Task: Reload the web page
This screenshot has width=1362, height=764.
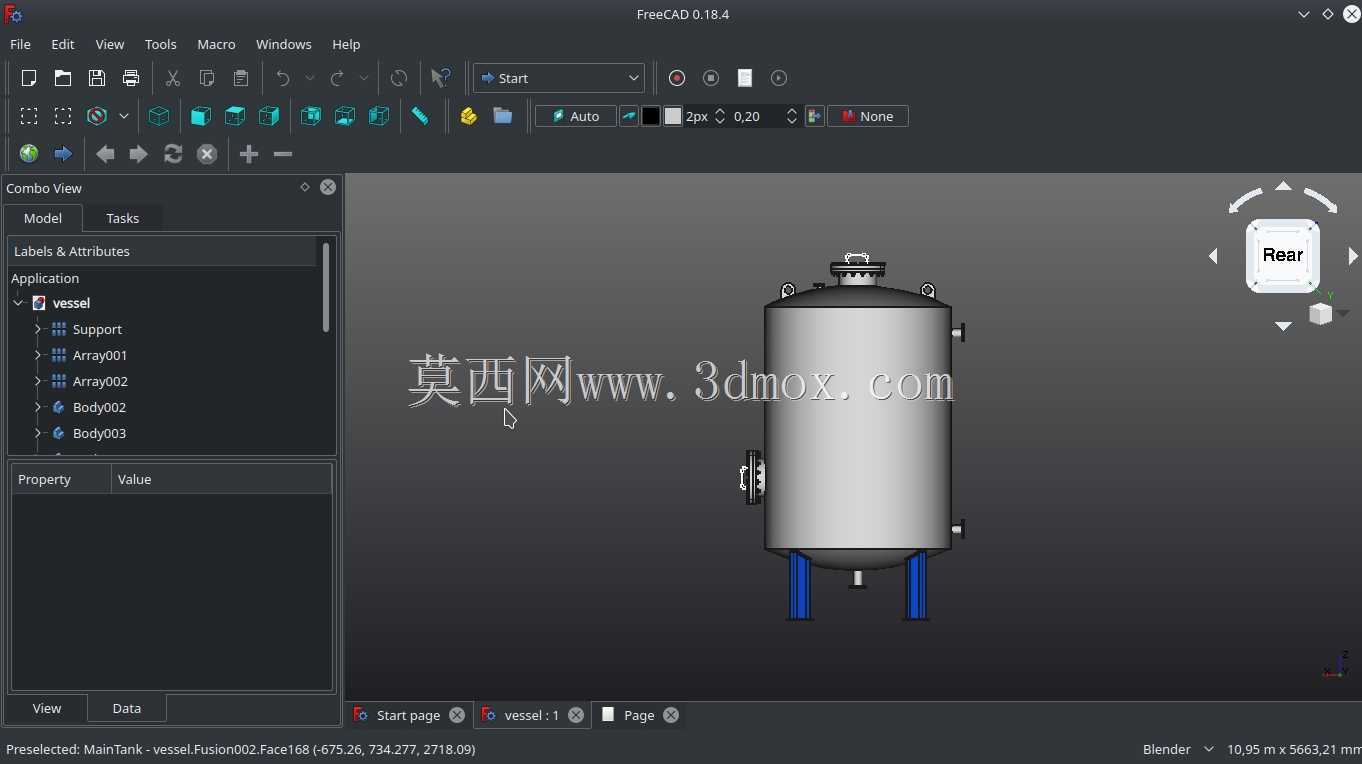Action: pos(173,154)
